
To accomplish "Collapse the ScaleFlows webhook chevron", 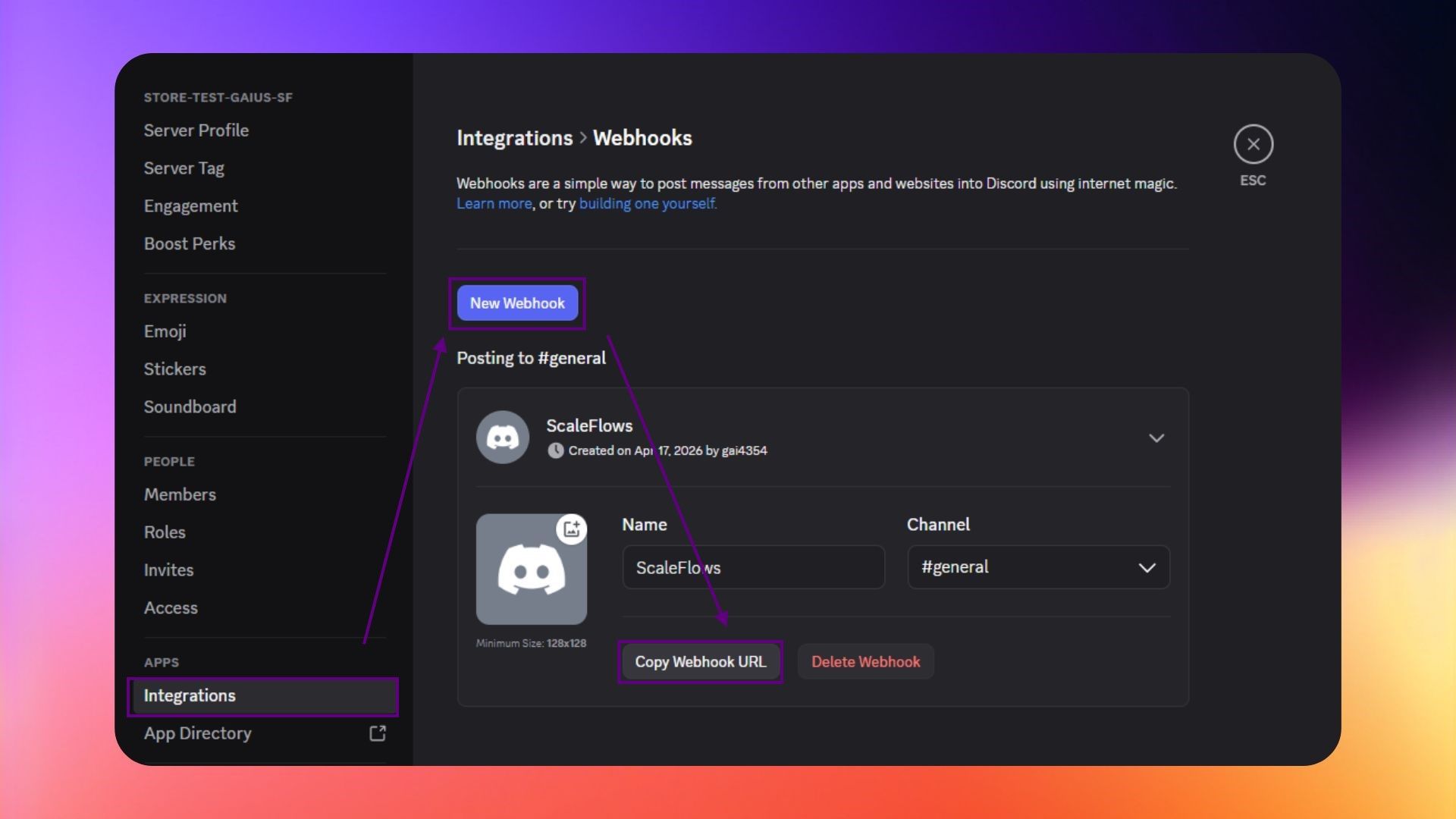I will (x=1156, y=438).
